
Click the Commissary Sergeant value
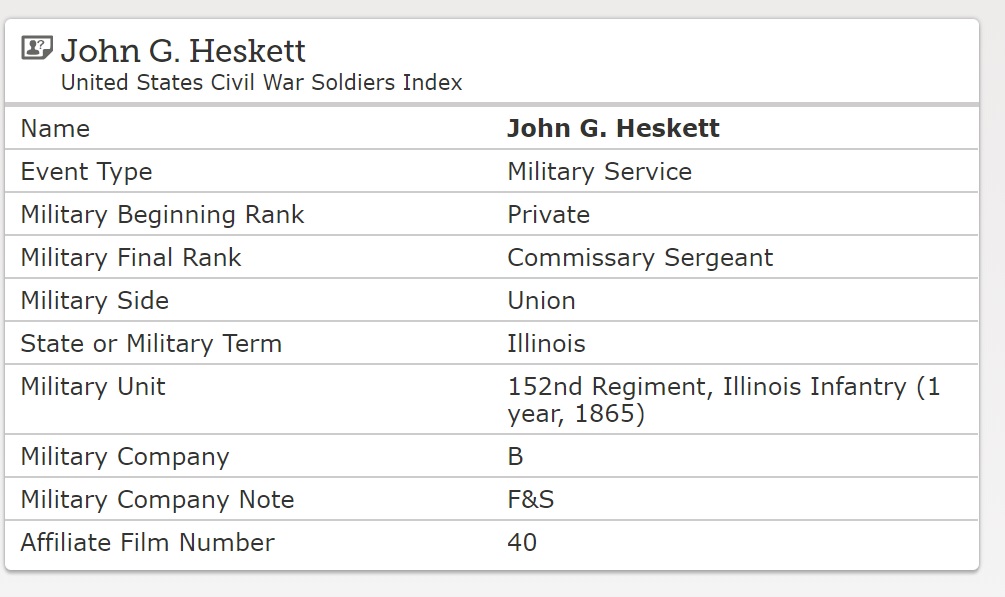(x=640, y=258)
